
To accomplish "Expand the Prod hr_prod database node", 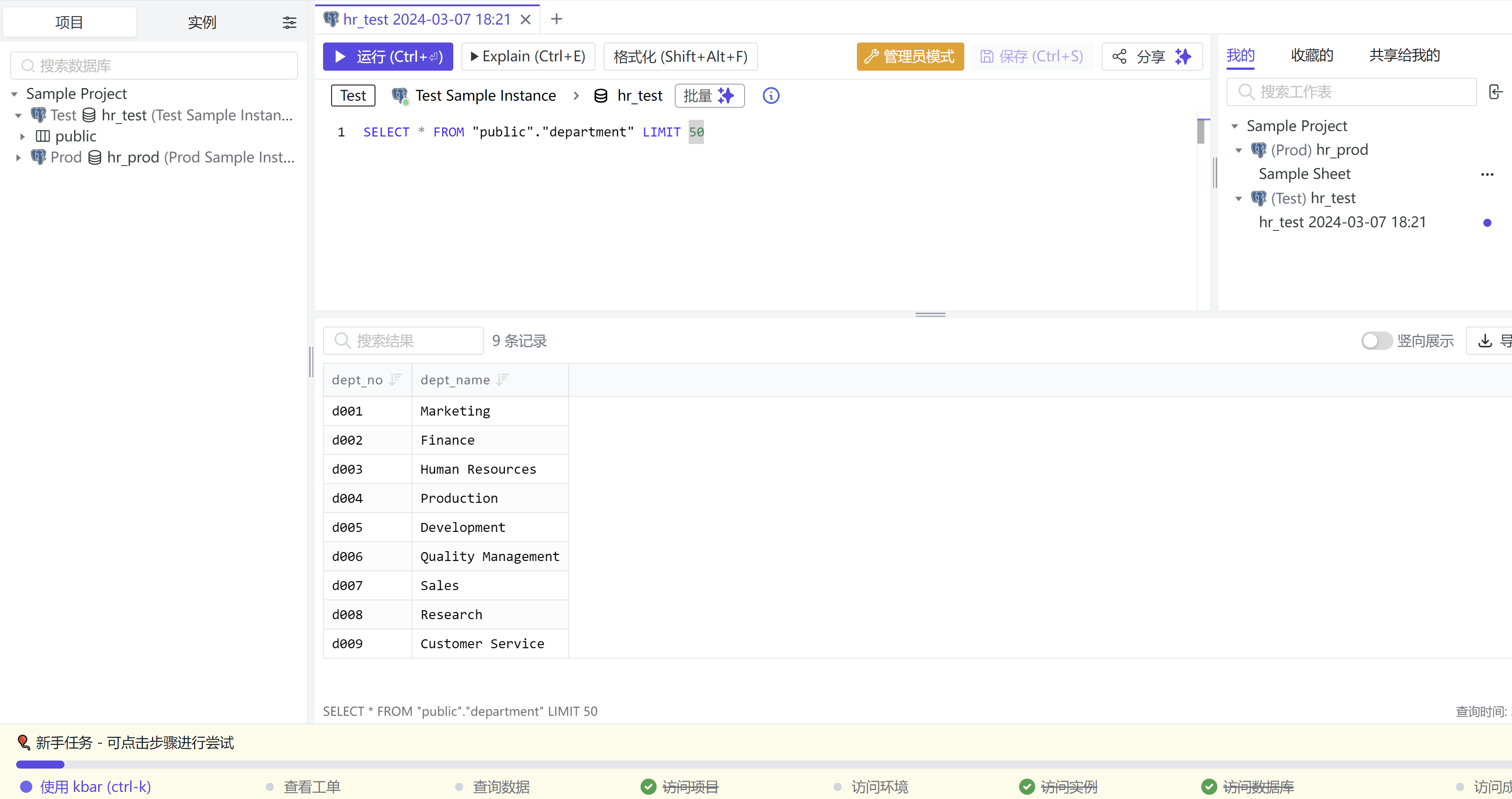I will (x=18, y=158).
